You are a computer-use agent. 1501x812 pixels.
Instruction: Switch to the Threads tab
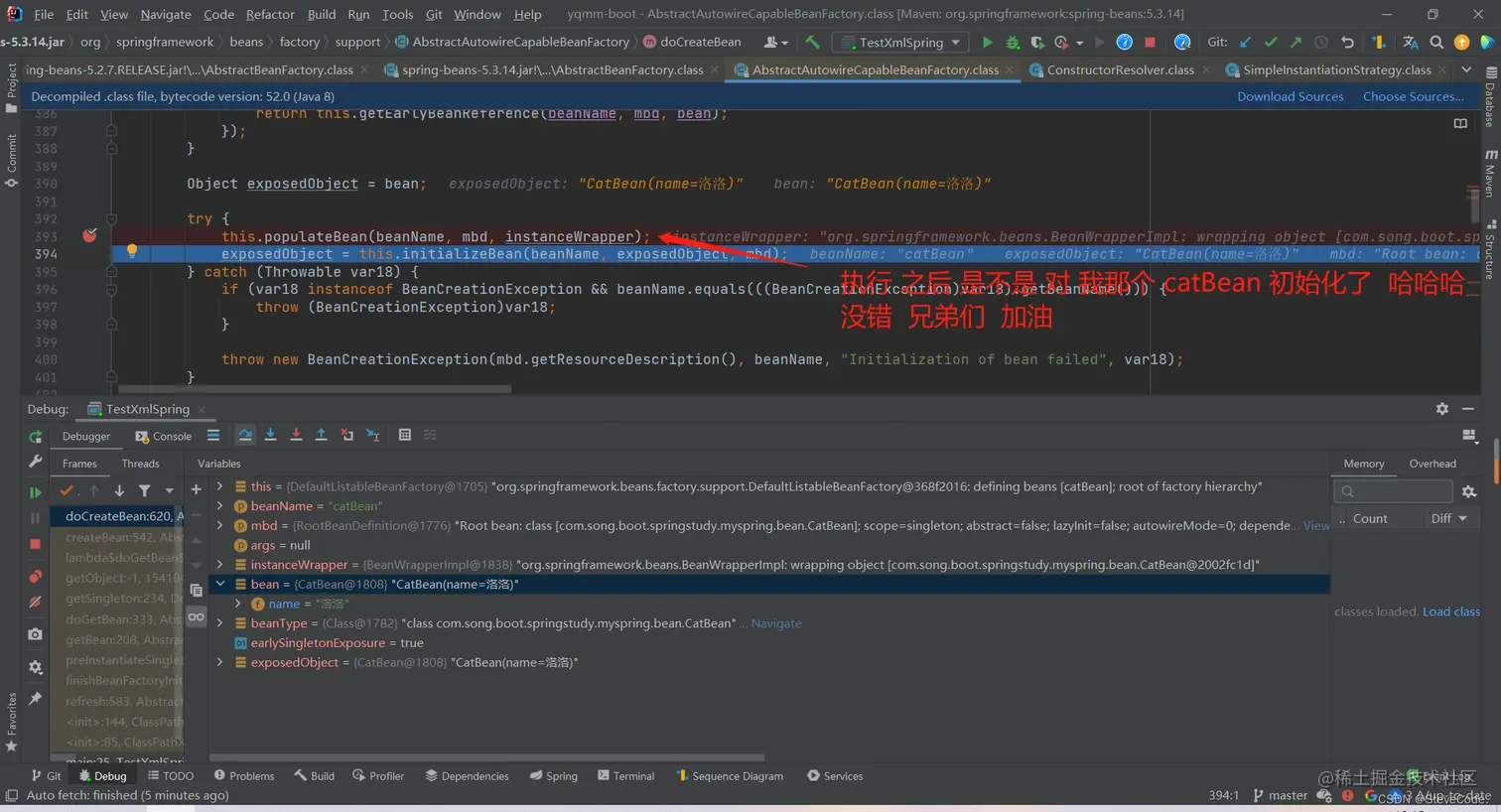140,464
